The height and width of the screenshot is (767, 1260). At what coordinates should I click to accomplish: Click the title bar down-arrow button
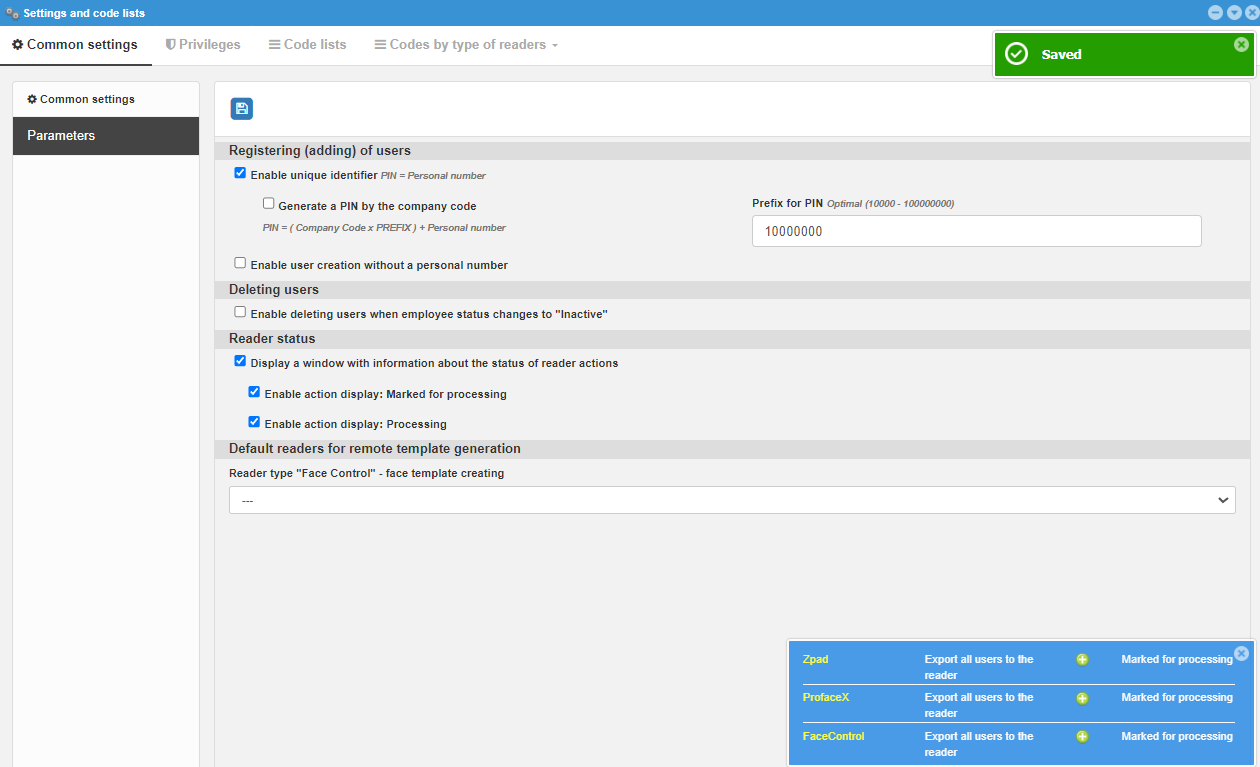[x=1234, y=13]
